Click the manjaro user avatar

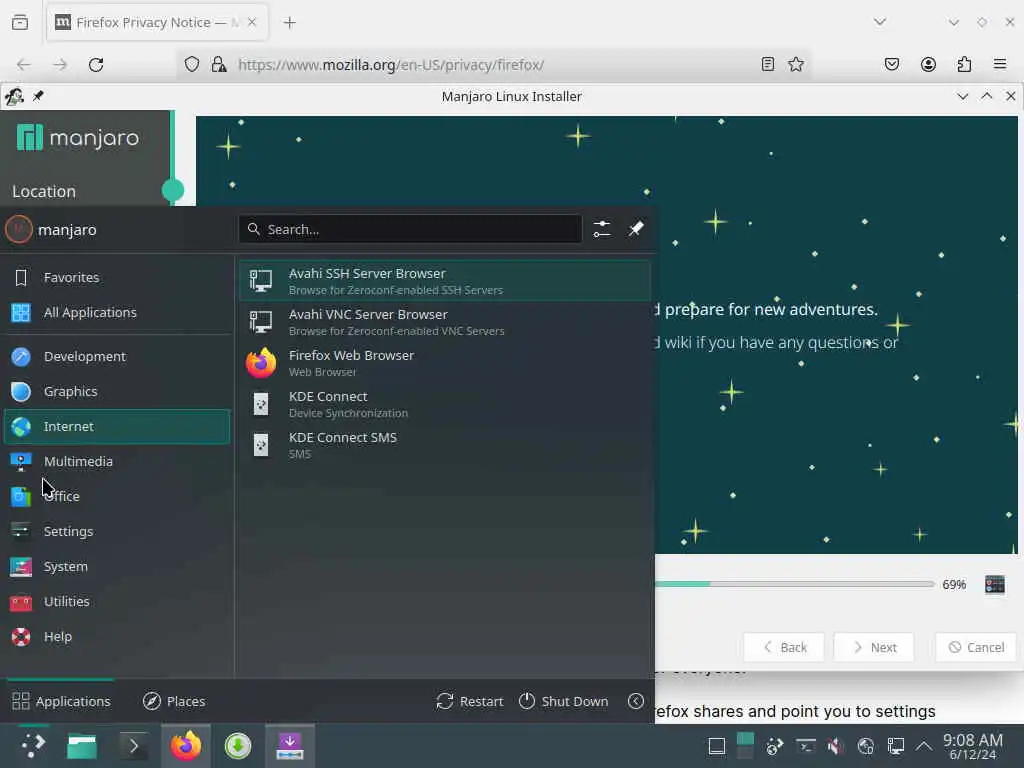[x=19, y=229]
